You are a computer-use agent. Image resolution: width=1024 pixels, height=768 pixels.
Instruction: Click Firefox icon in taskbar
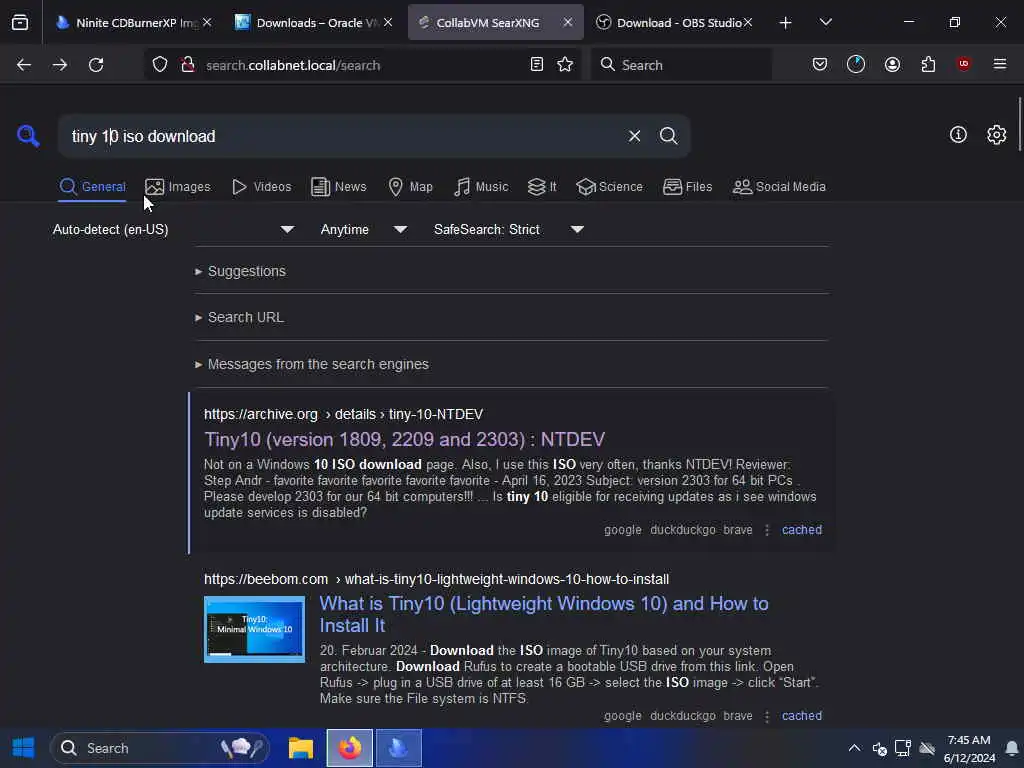[350, 748]
